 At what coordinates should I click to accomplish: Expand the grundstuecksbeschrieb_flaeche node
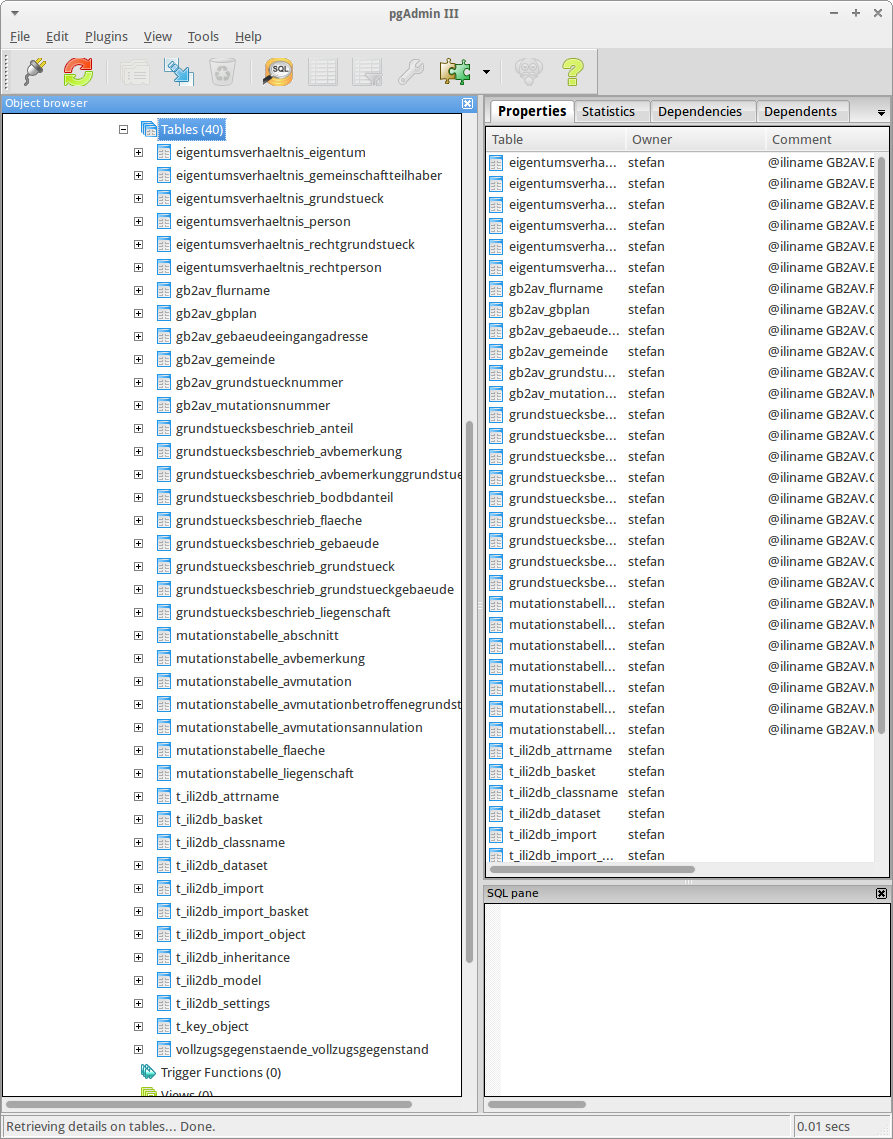[x=138, y=520]
